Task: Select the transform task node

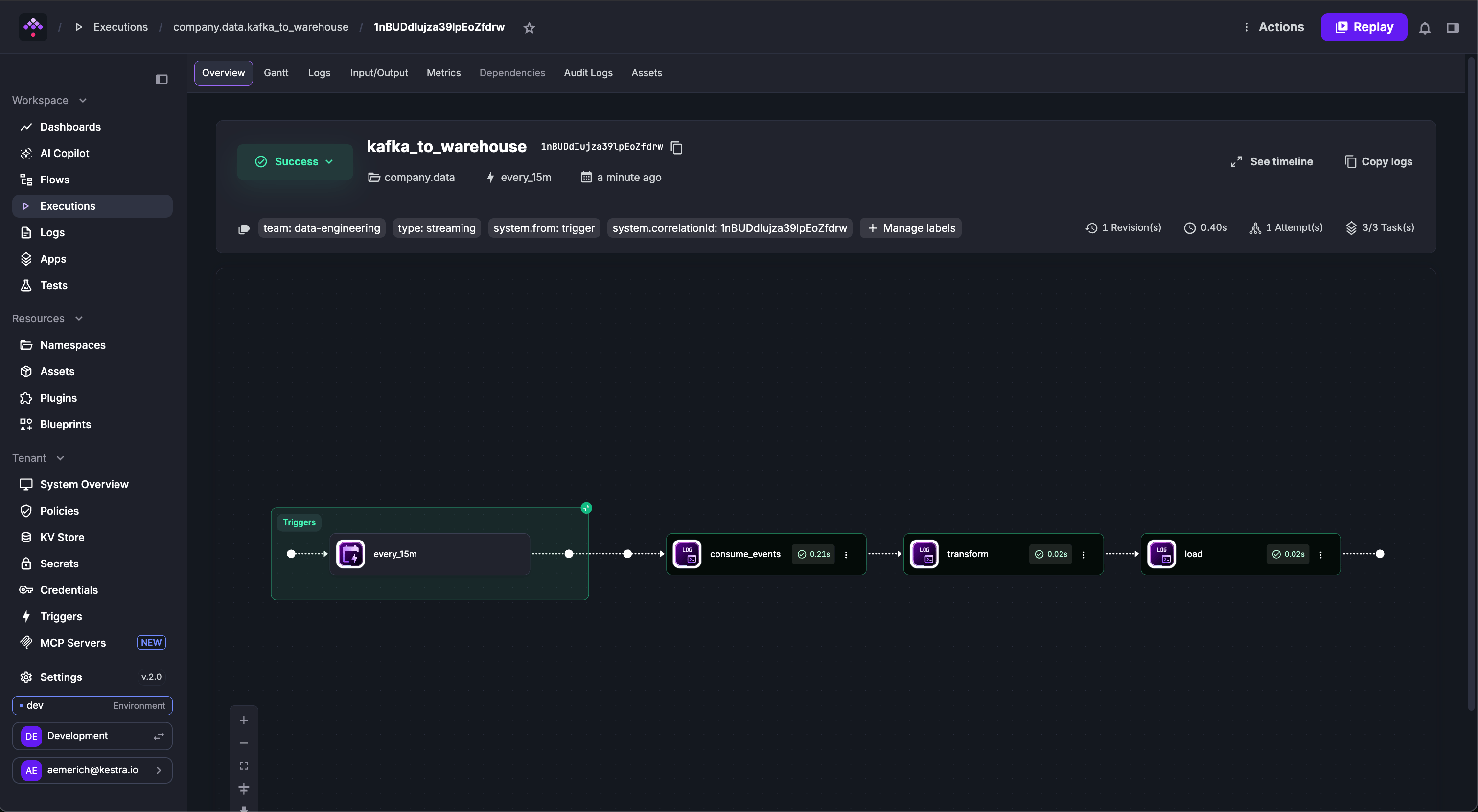Action: pyautogui.click(x=1003, y=554)
